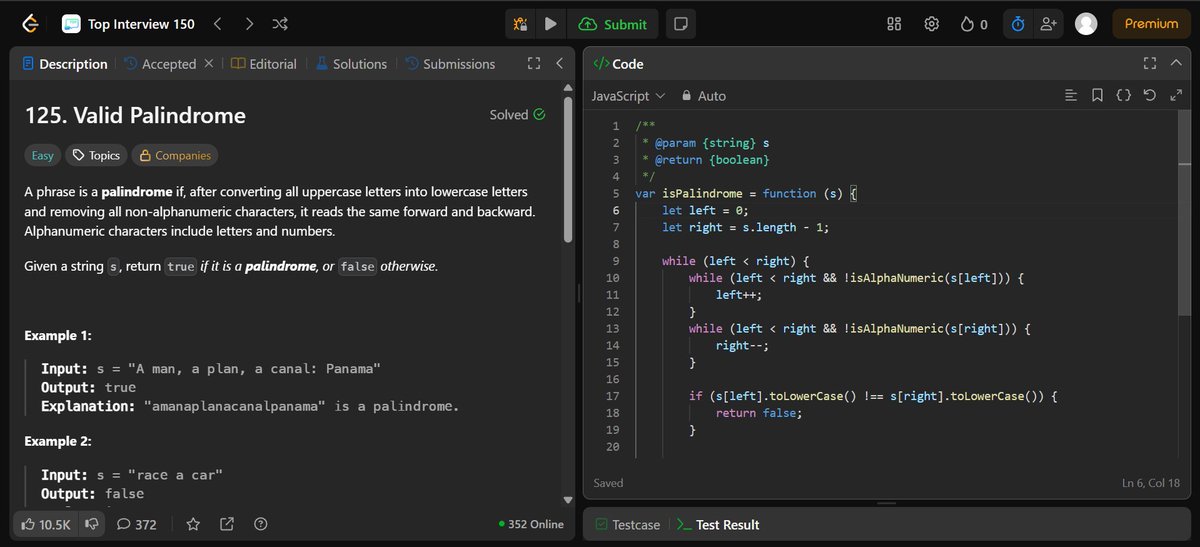Image resolution: width=1200 pixels, height=547 pixels.
Task: Click the problem title 125. Valid Palindrome
Action: 135,115
